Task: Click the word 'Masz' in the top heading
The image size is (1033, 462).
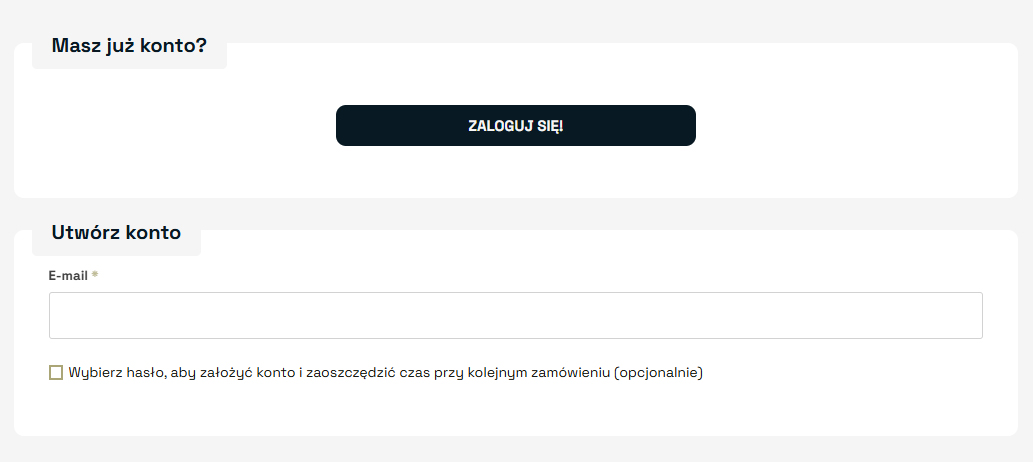Action: click(73, 46)
